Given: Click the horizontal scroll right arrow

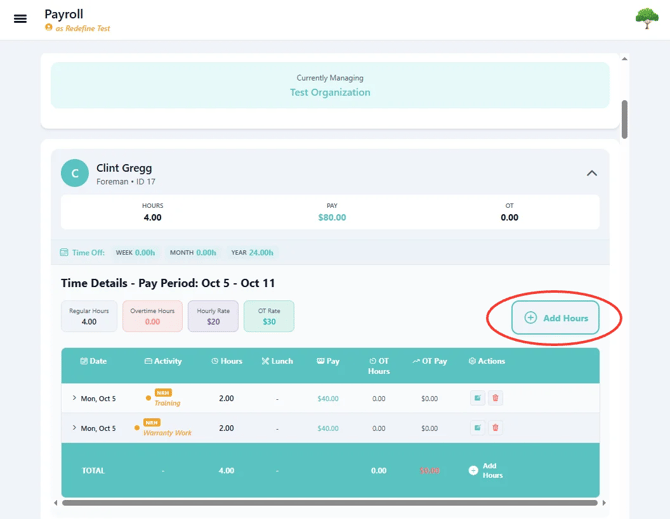Looking at the screenshot, I should pos(604,503).
